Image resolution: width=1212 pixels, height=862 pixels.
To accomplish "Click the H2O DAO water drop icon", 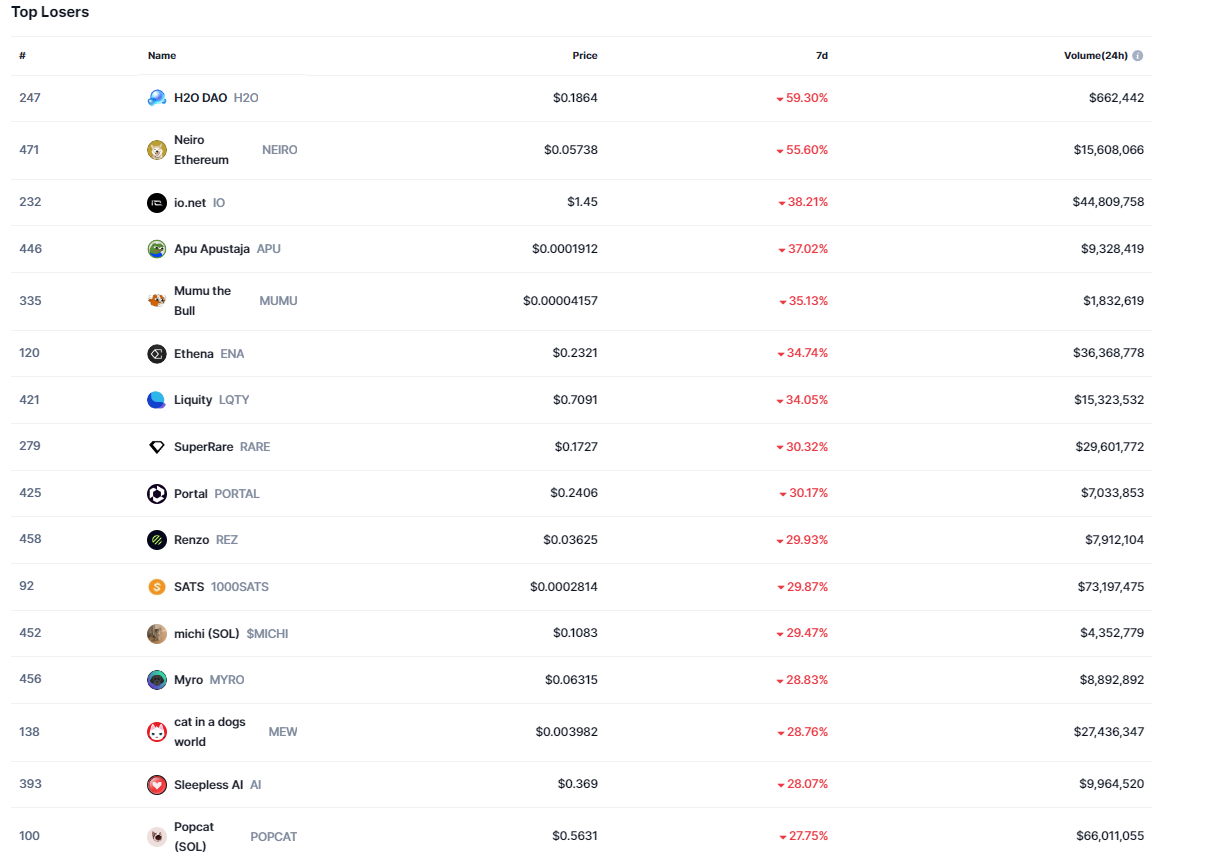I will coord(157,98).
